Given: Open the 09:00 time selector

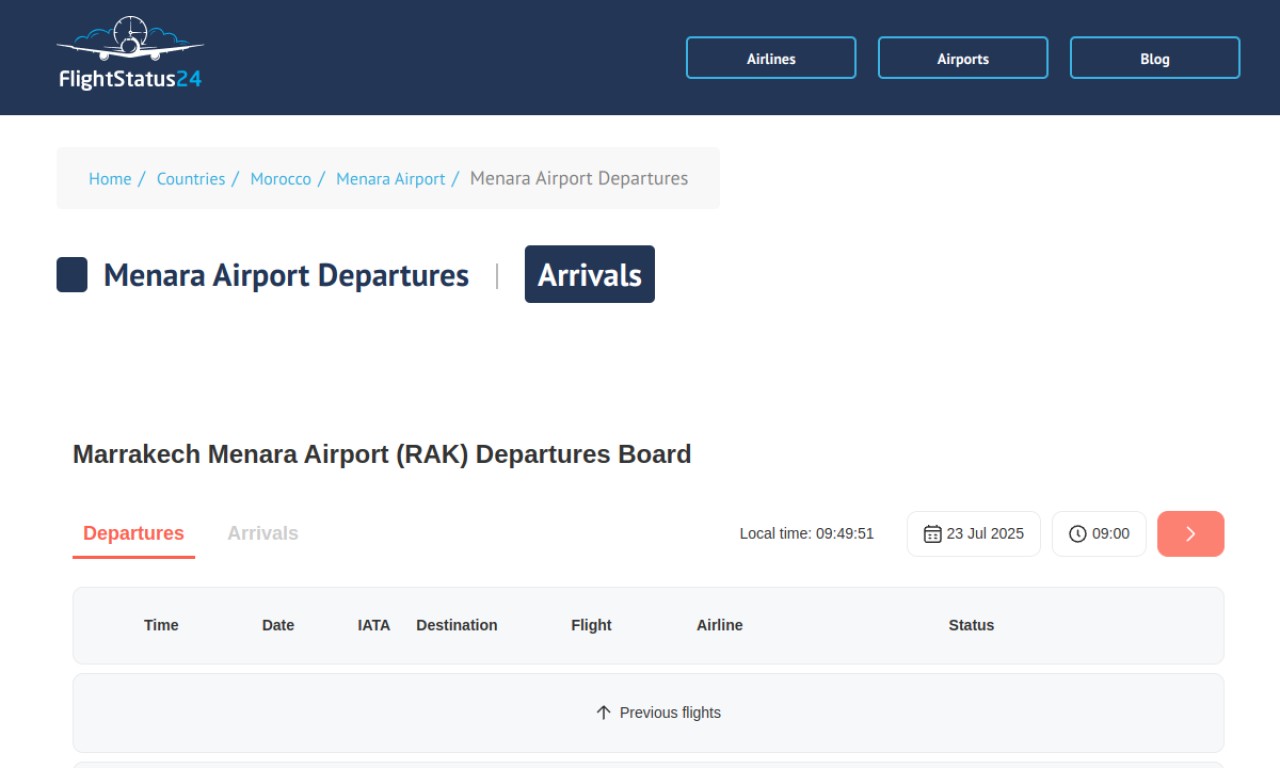Looking at the screenshot, I should [1099, 534].
